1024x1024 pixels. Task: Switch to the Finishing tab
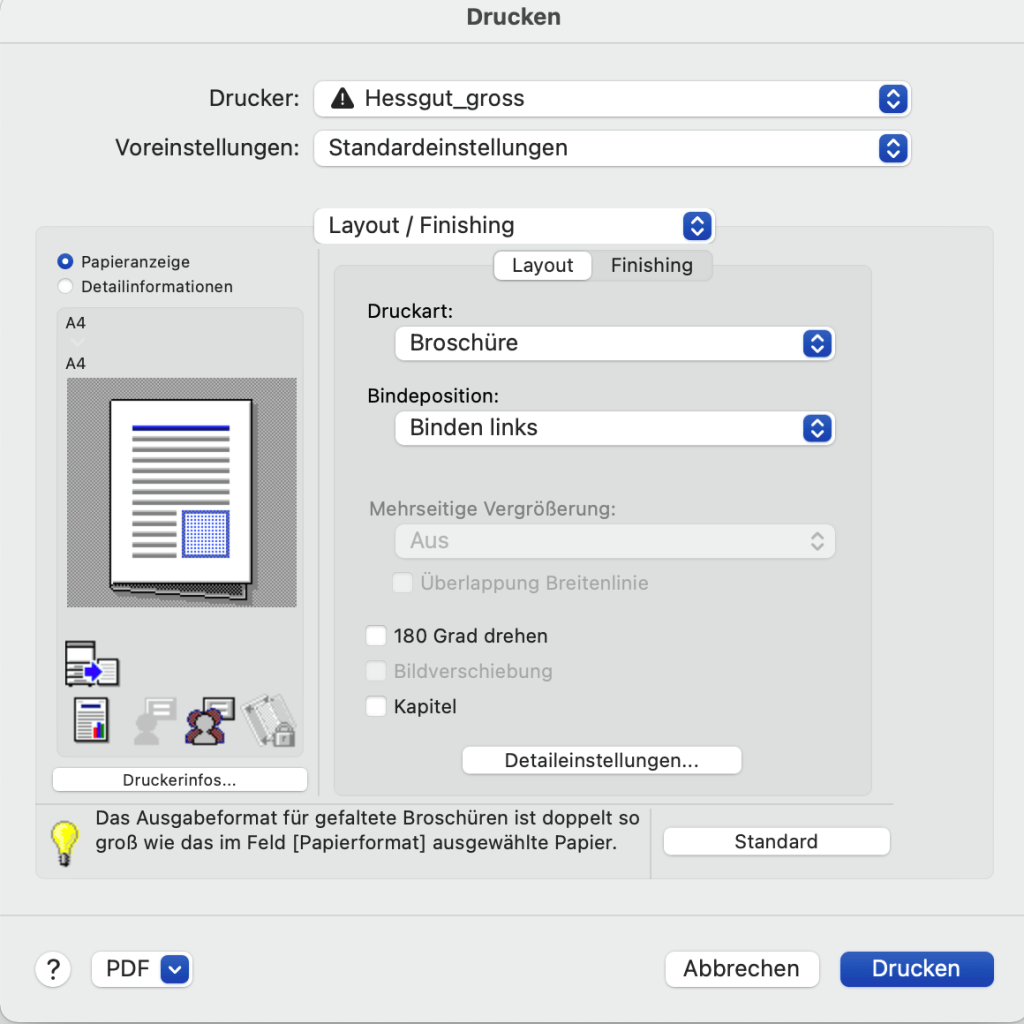click(651, 265)
